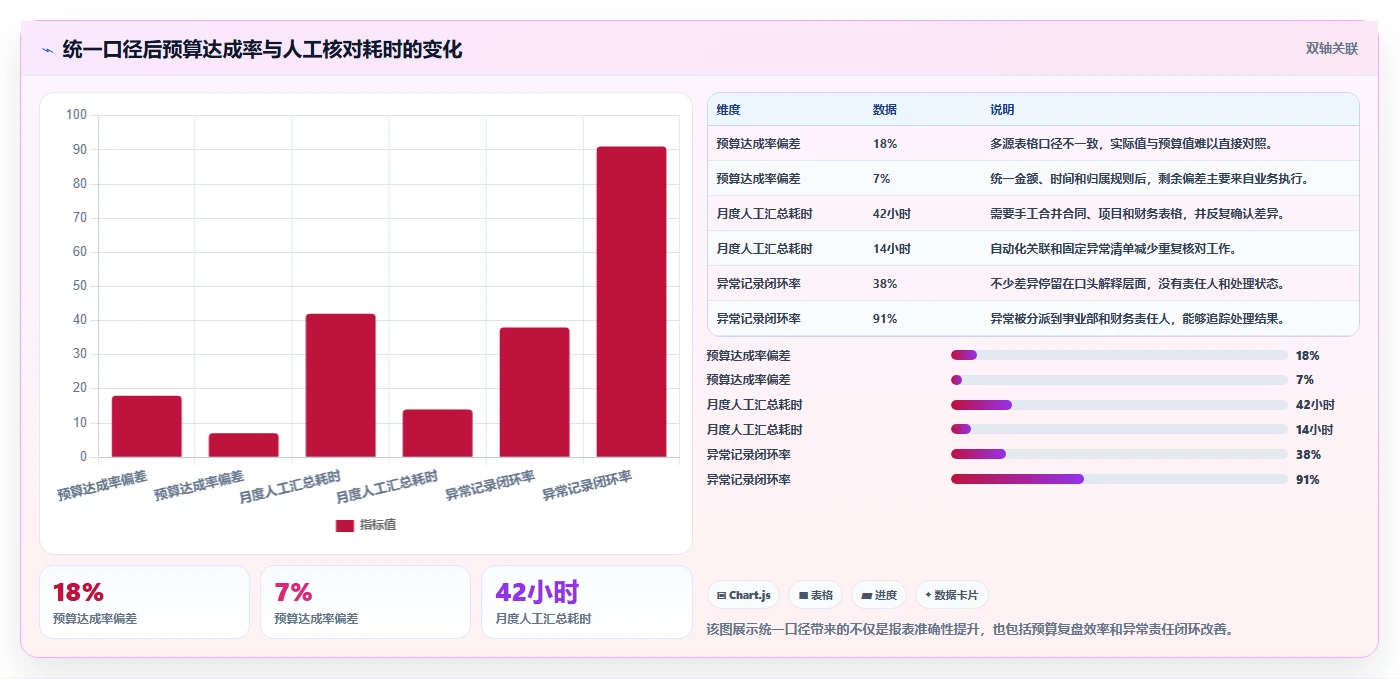The height and width of the screenshot is (679, 1399).
Task: Click the progress bar labeled 14小时
Action: [x=1119, y=429]
